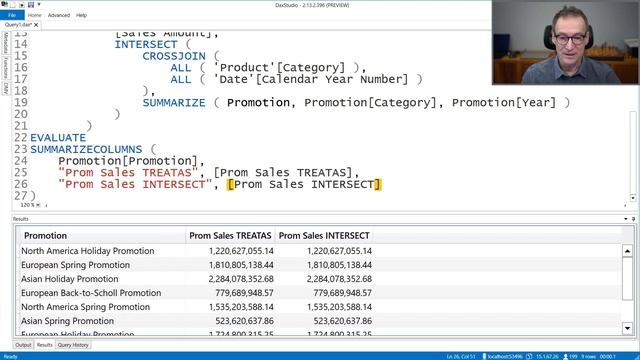The image size is (640, 360).
Task: Click the results vertical scrollbar thumb
Action: 627,279
